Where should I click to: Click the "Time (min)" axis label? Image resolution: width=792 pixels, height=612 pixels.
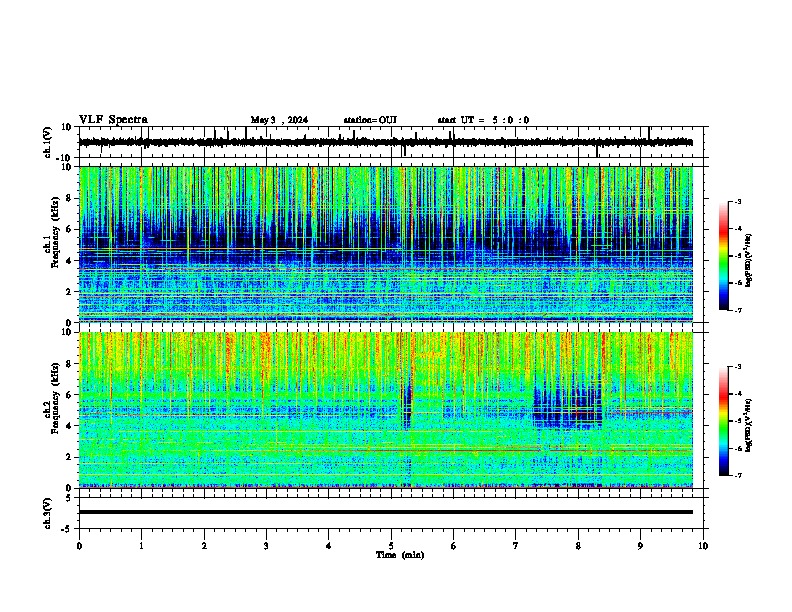pos(400,555)
